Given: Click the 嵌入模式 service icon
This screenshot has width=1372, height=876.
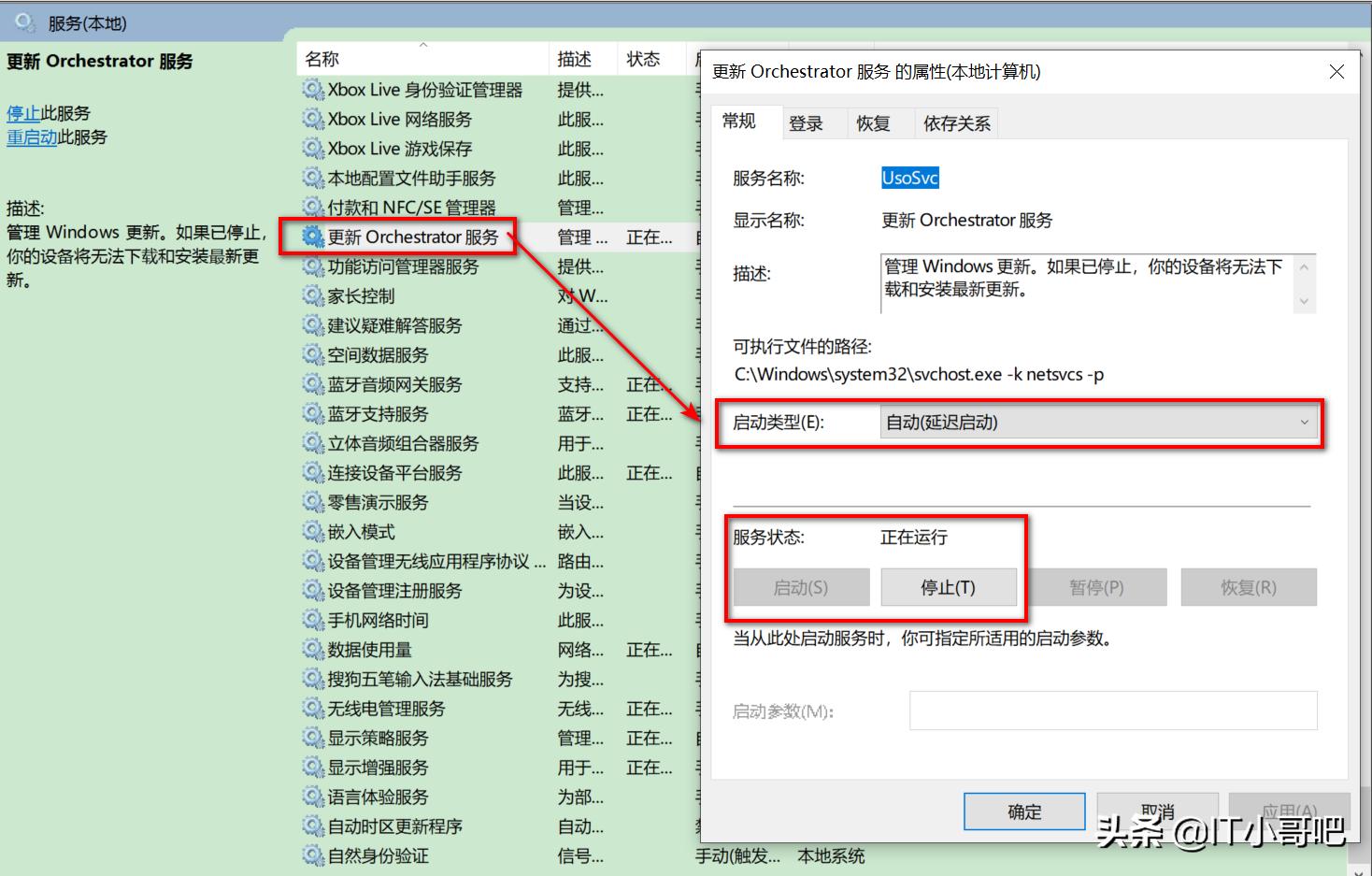Looking at the screenshot, I should point(313,531).
